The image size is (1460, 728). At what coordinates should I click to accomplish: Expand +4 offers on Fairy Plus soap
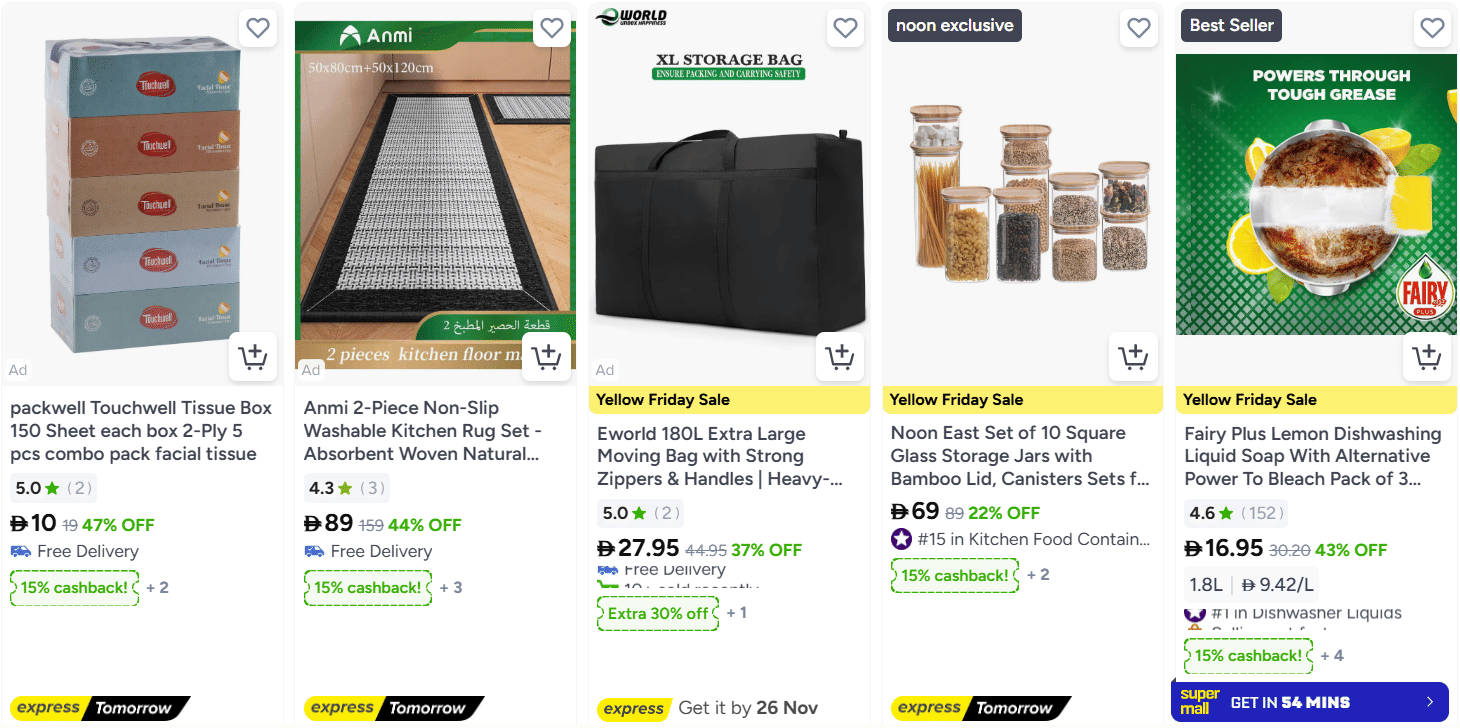tap(1332, 656)
